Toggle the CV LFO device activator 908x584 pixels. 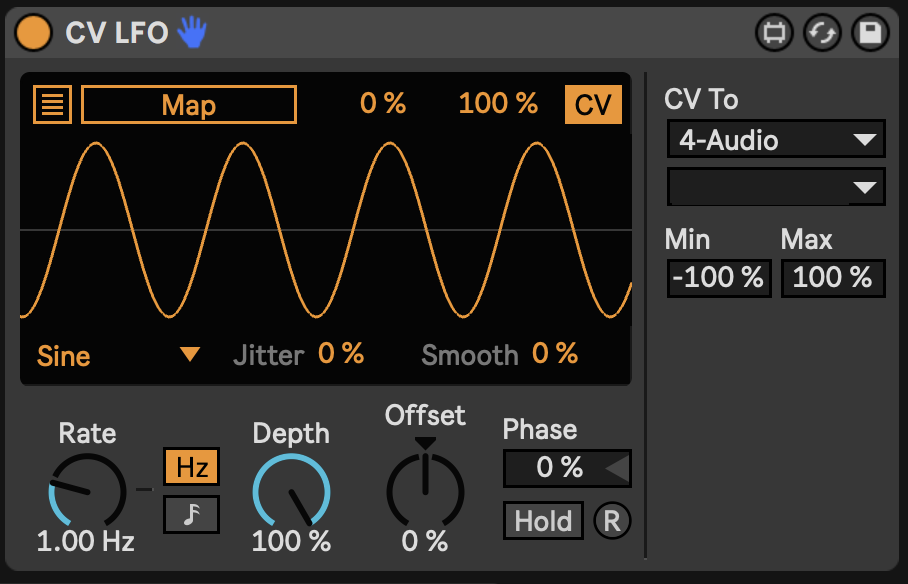33,32
